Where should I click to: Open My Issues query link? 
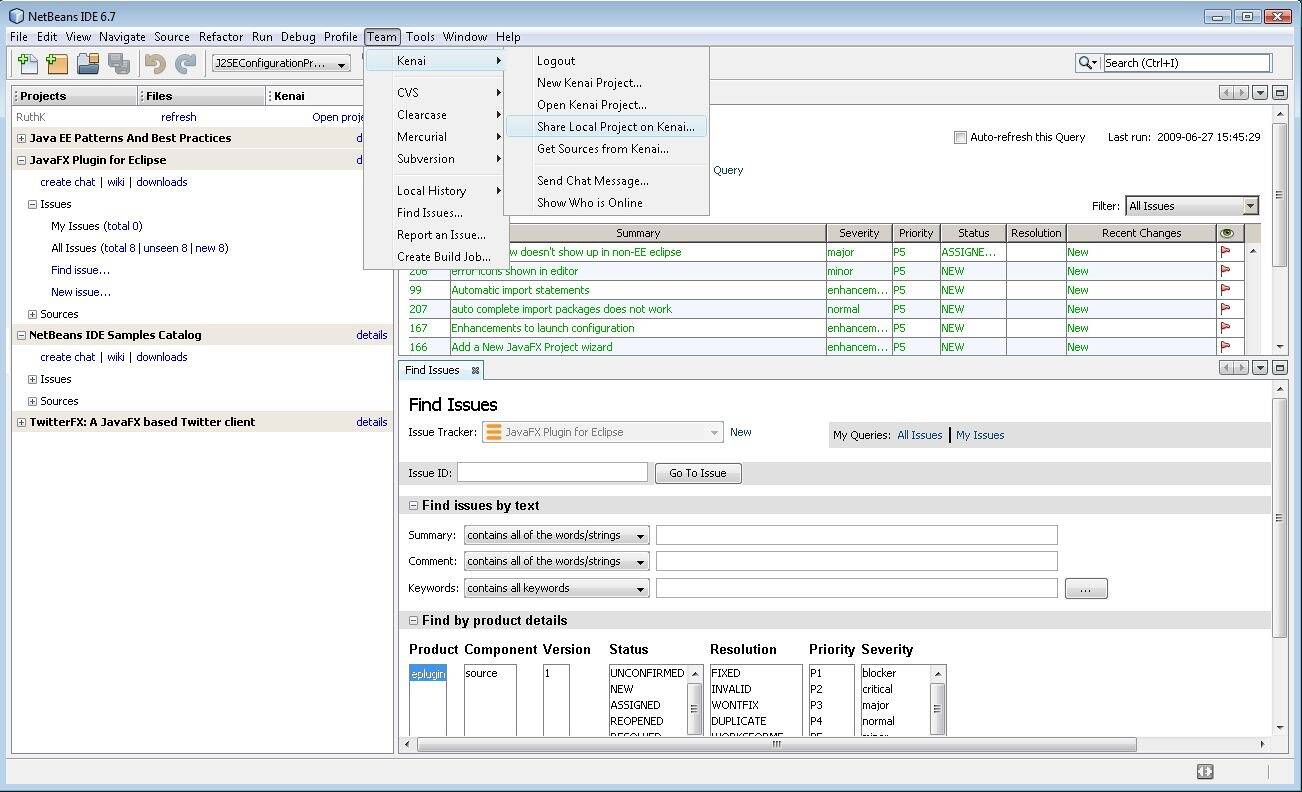980,435
